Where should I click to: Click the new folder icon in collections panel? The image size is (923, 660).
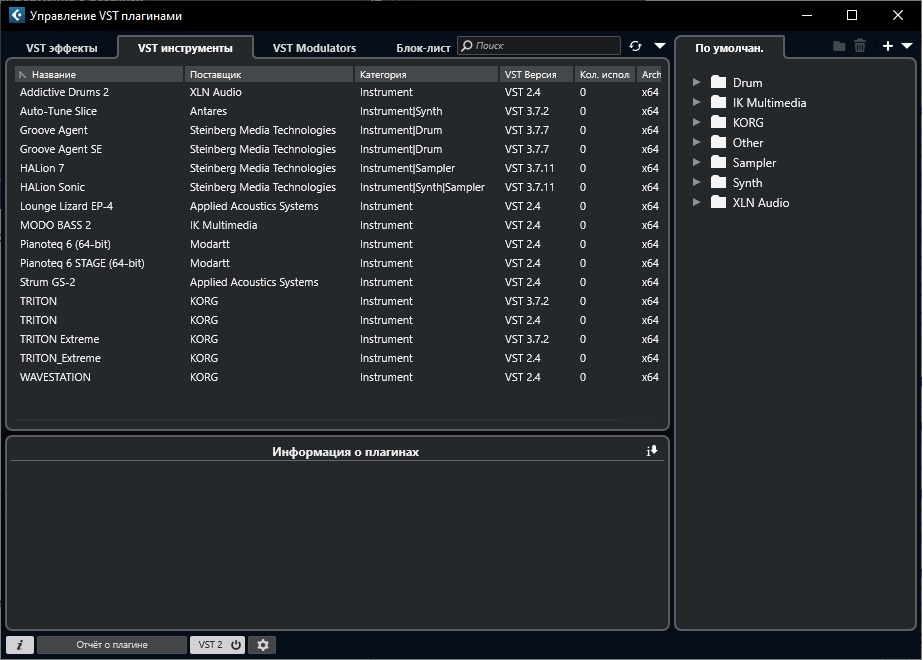click(x=839, y=46)
